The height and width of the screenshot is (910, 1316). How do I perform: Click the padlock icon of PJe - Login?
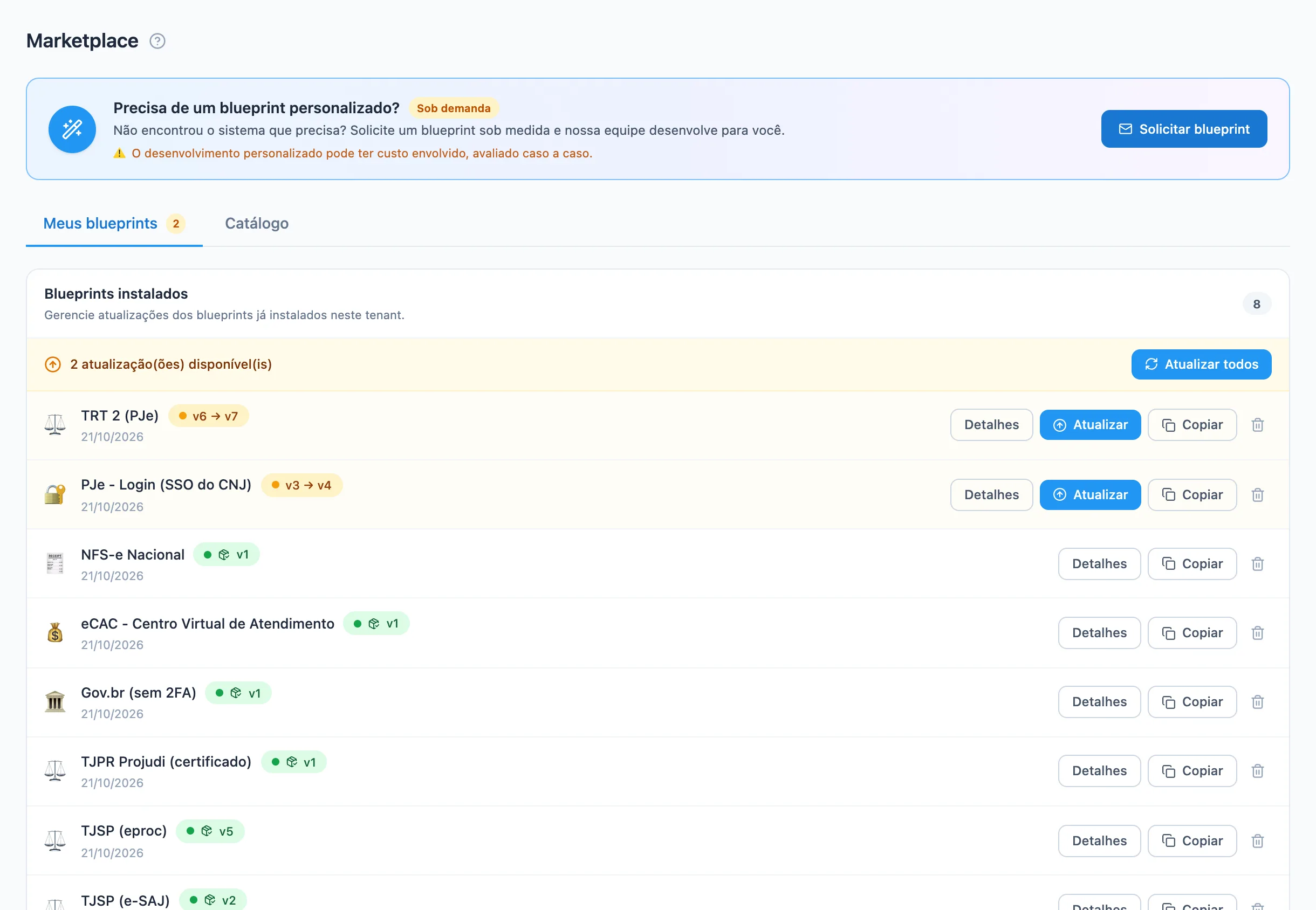pyautogui.click(x=56, y=494)
